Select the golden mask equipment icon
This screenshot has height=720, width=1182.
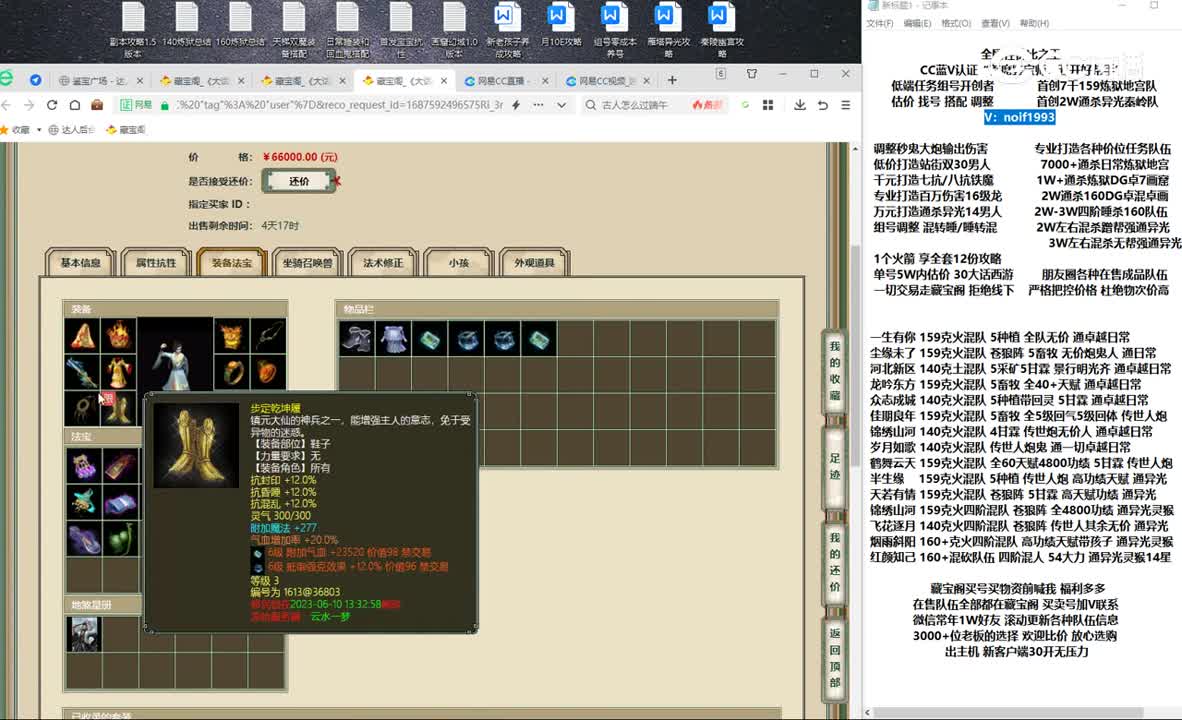tap(232, 335)
